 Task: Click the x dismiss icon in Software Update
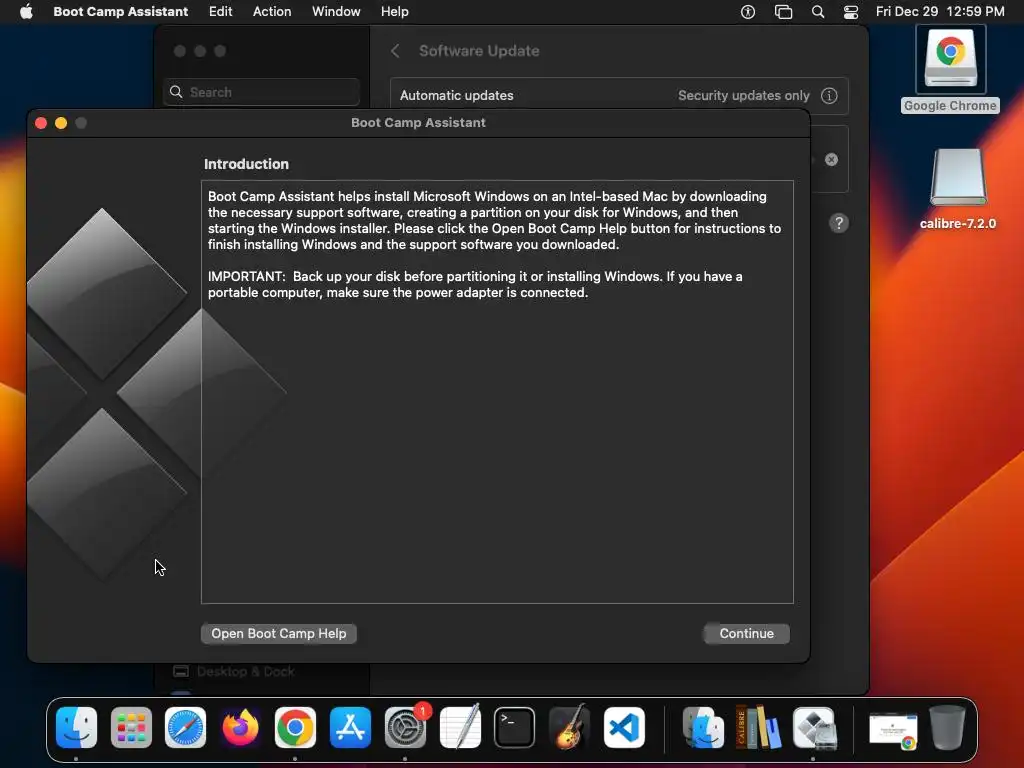(831, 159)
